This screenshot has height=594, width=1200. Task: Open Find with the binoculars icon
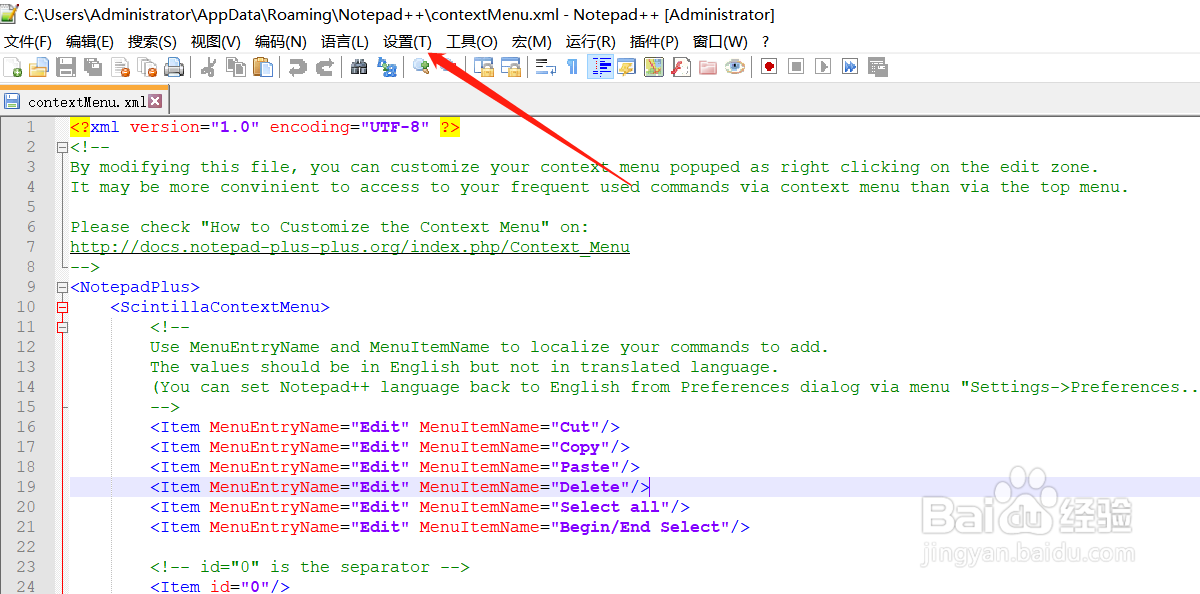tap(359, 67)
